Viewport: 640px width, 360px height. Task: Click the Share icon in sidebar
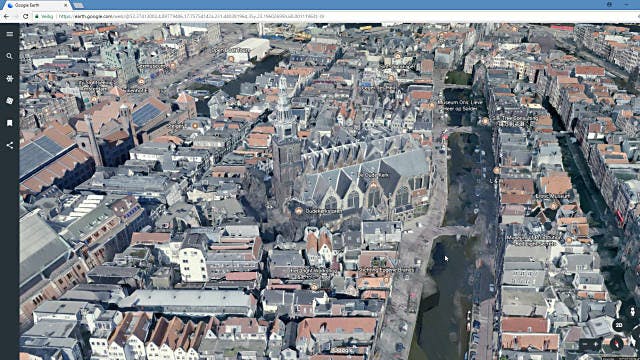tap(10, 145)
